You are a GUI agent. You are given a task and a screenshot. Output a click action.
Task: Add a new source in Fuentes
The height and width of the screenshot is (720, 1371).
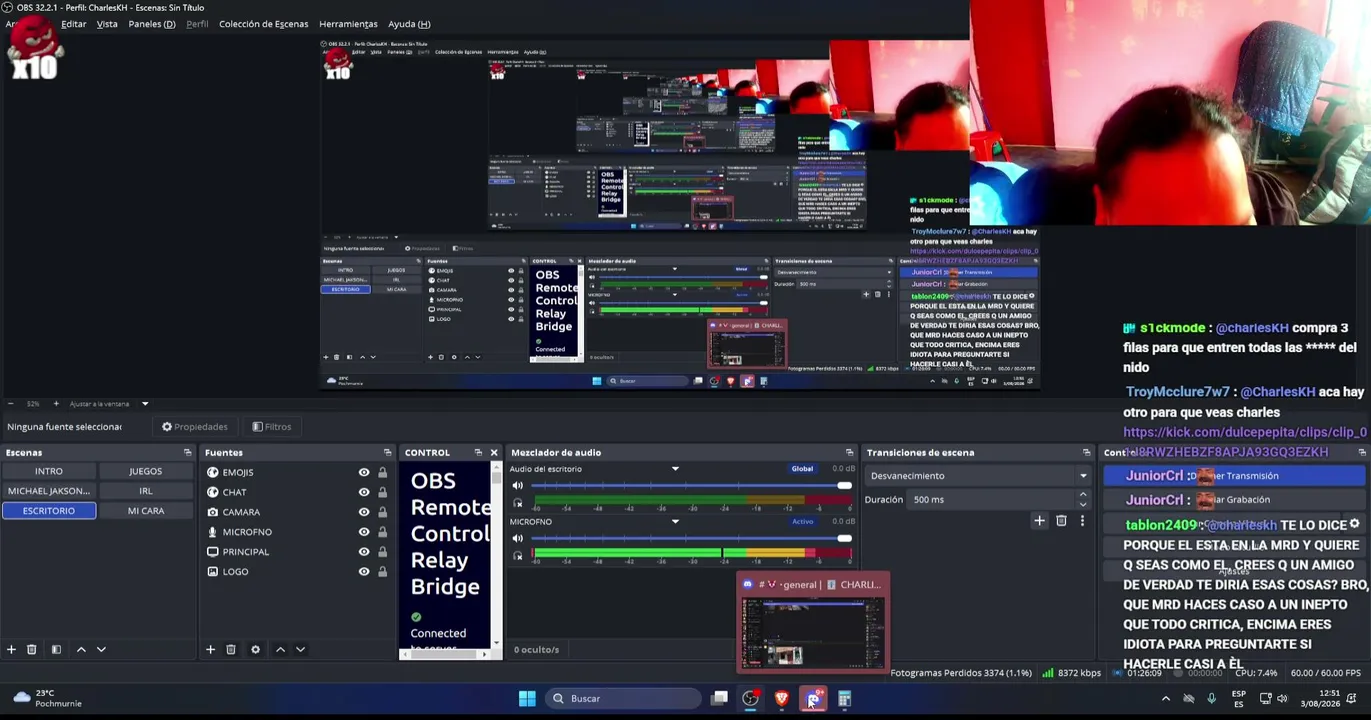tap(210, 649)
